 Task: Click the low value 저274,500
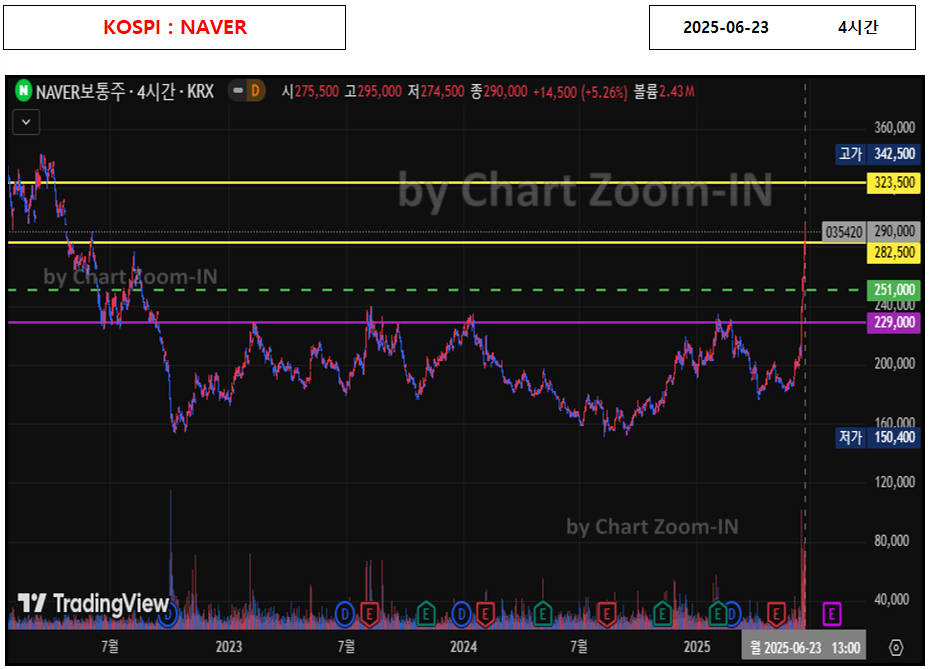pyautogui.click(x=436, y=91)
